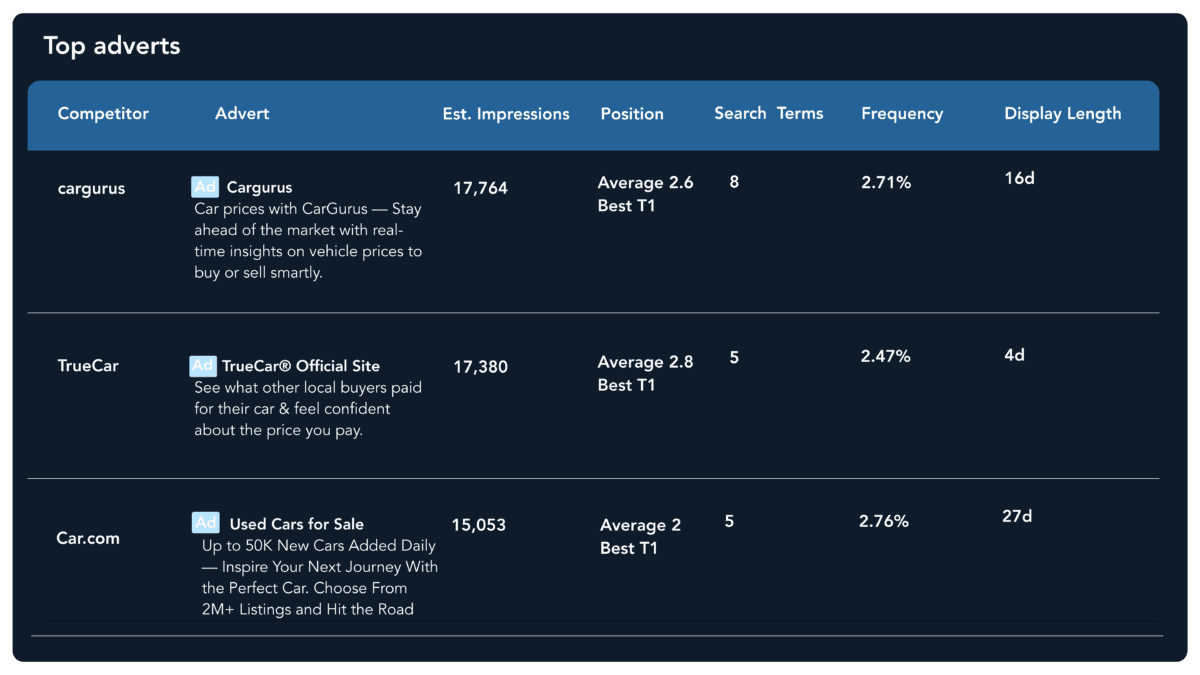Select the cargurus competitor name
This screenshot has width=1200, height=675.
[91, 188]
